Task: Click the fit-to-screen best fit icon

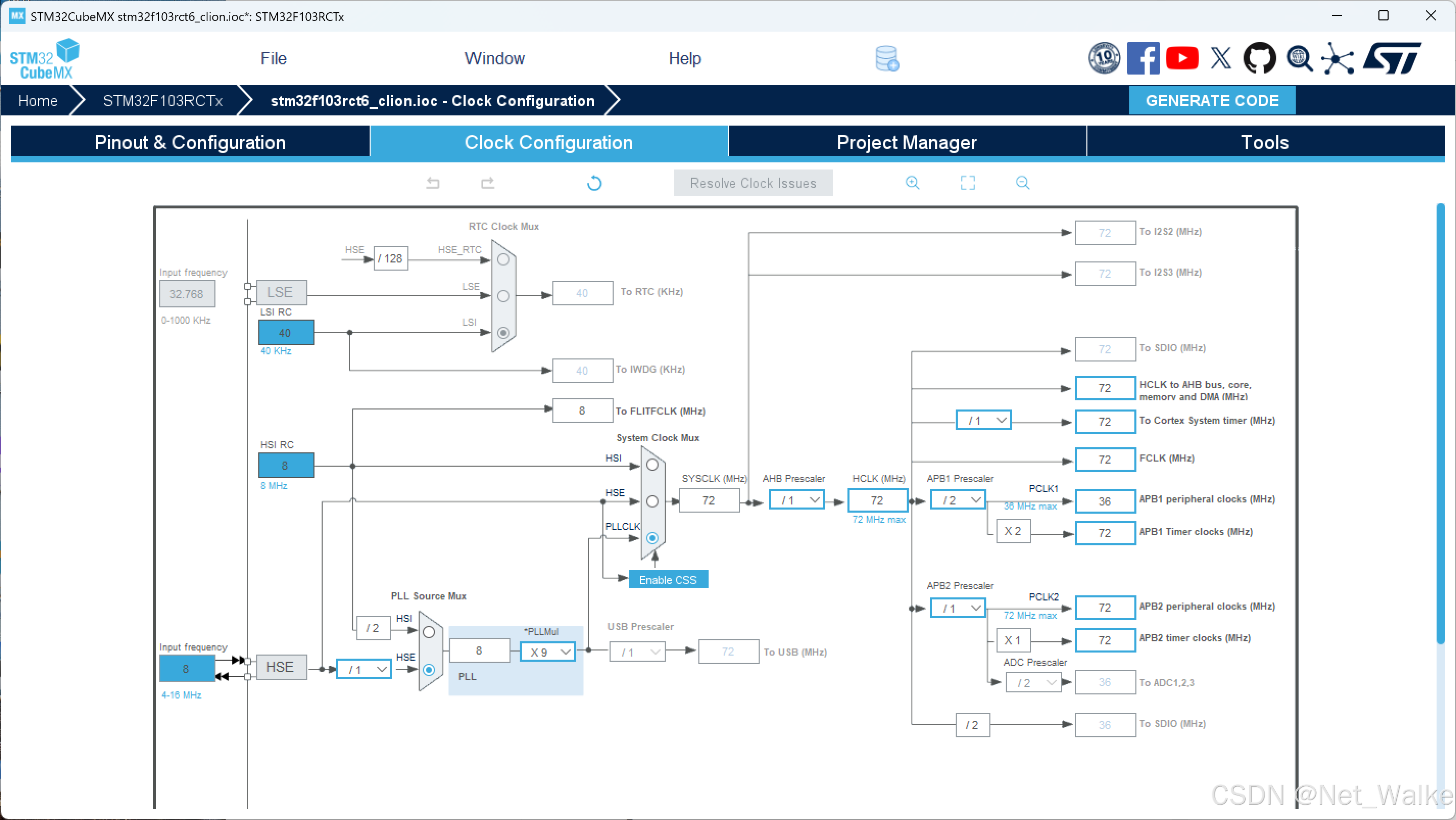Action: point(967,183)
